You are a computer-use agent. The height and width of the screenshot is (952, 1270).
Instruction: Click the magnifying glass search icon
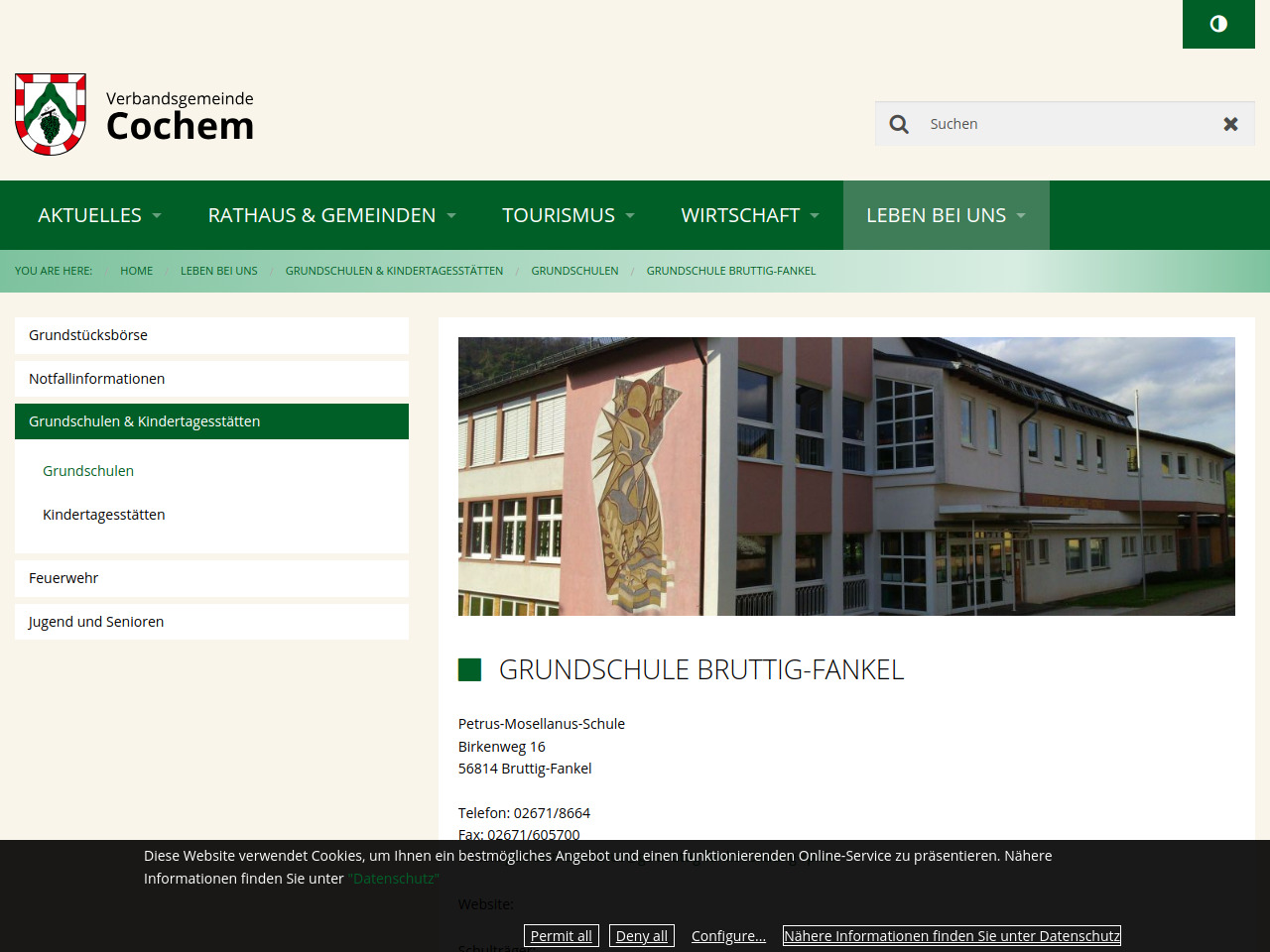pos(899,124)
